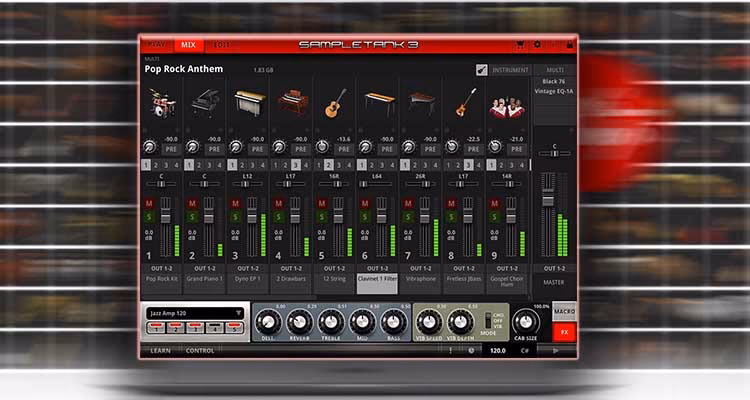750x400 pixels.
Task: Open the shopping cart store
Action: tap(520, 45)
